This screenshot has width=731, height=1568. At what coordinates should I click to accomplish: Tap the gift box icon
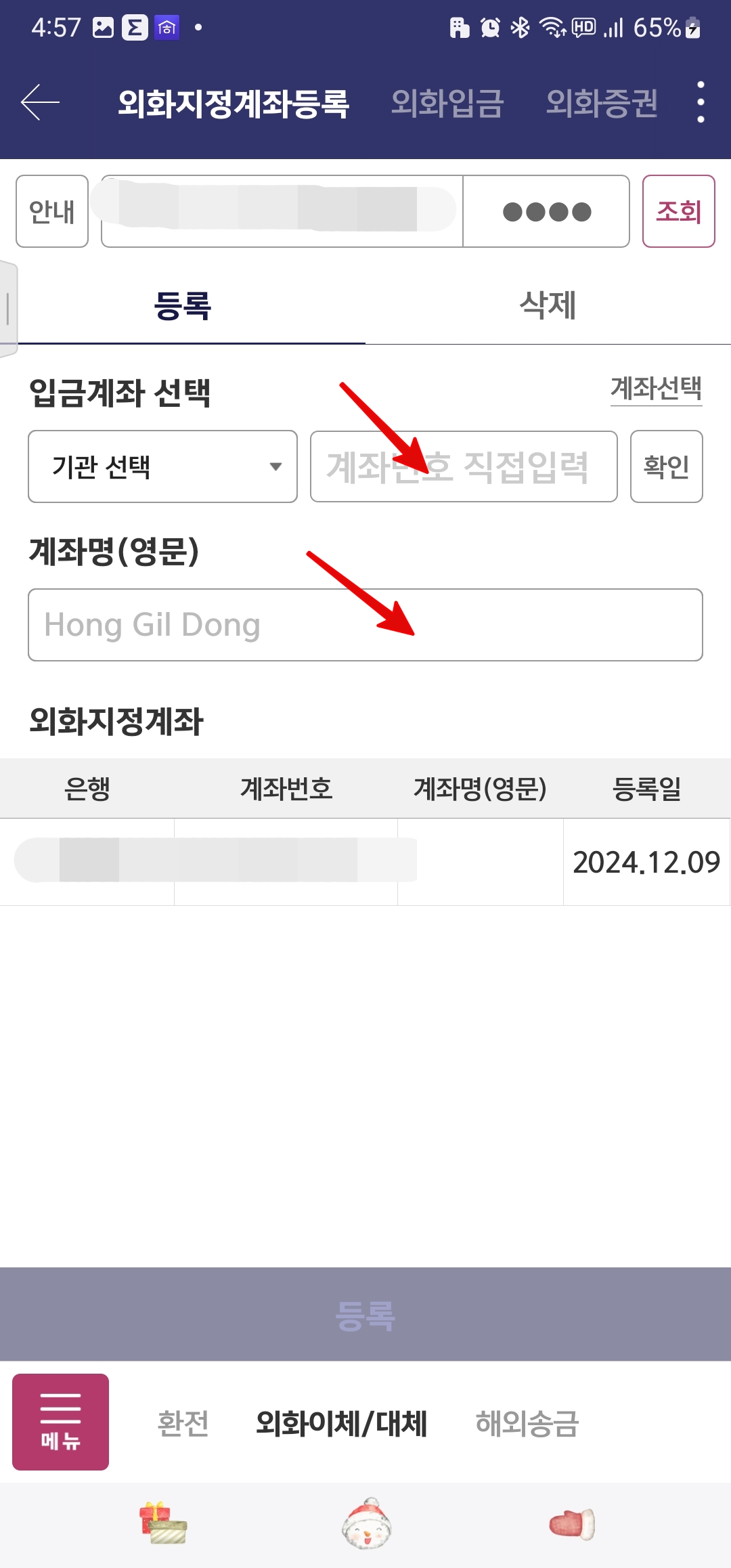click(162, 1524)
